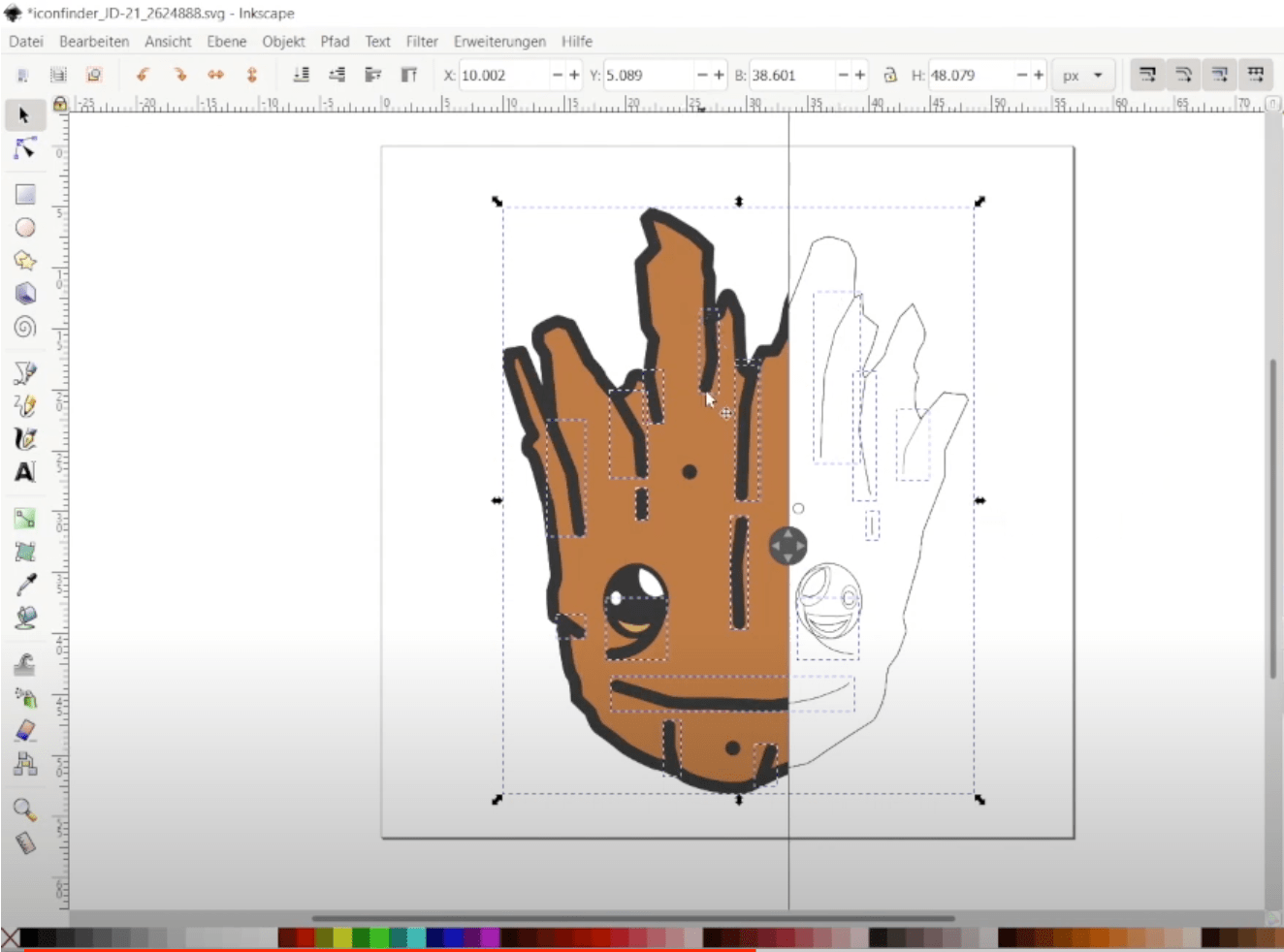Raise selection to top icon
The width and height of the screenshot is (1284, 952).
click(x=409, y=75)
